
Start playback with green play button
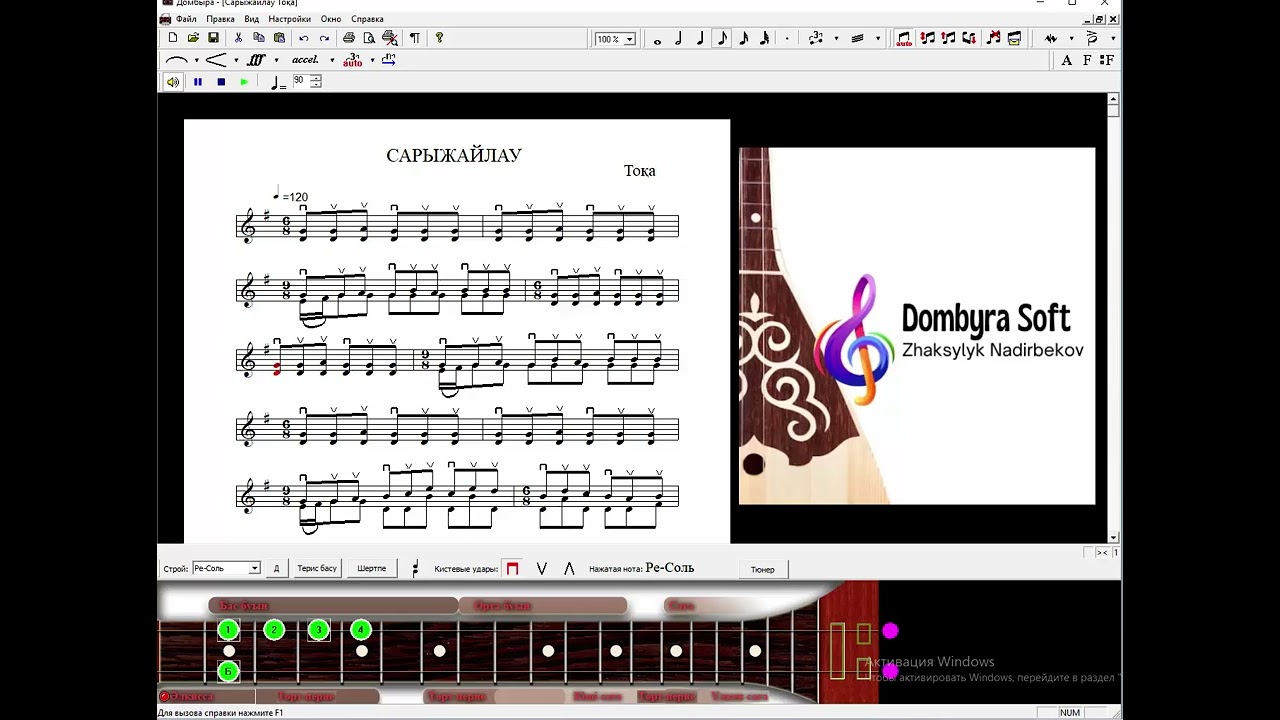click(244, 82)
